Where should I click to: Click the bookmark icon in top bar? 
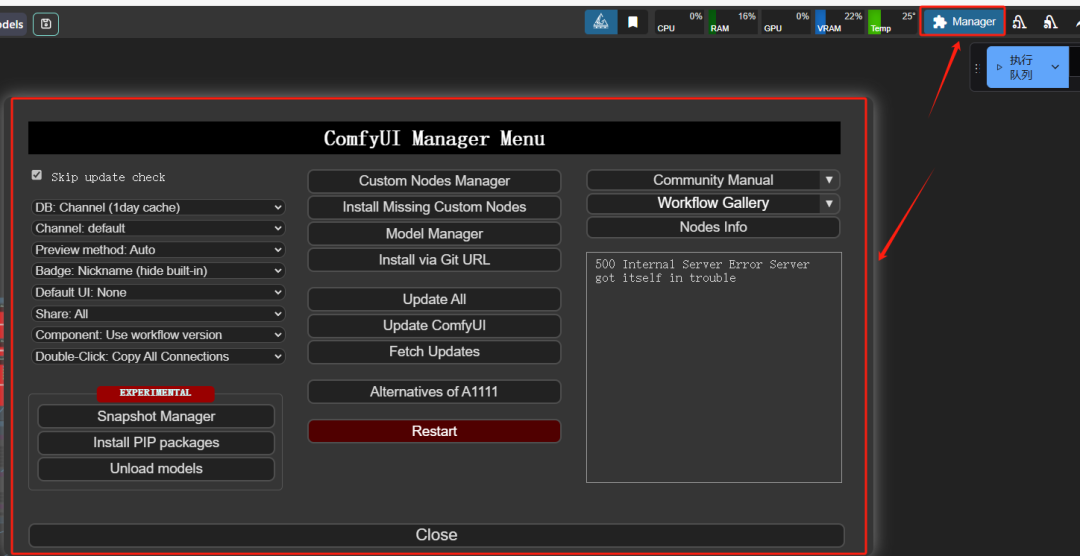(633, 22)
